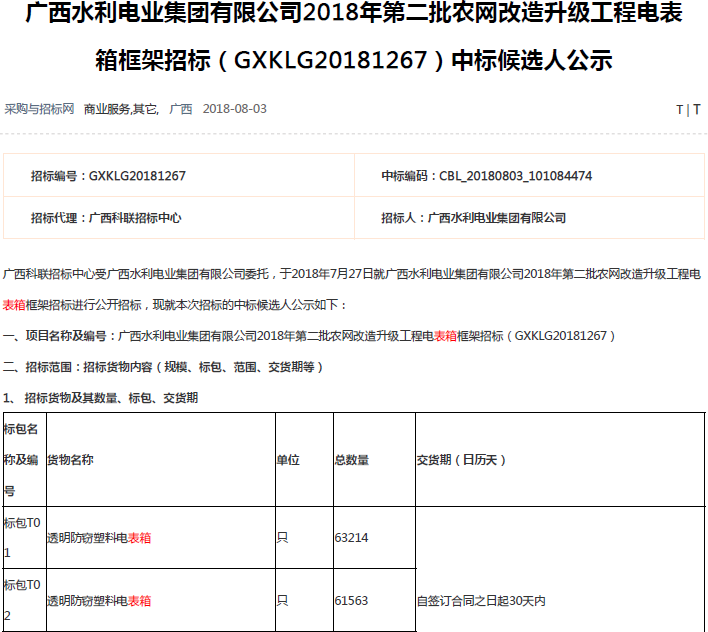Image resolution: width=708 pixels, height=632 pixels.
Task: Click the right T font size control
Action: coord(697,109)
